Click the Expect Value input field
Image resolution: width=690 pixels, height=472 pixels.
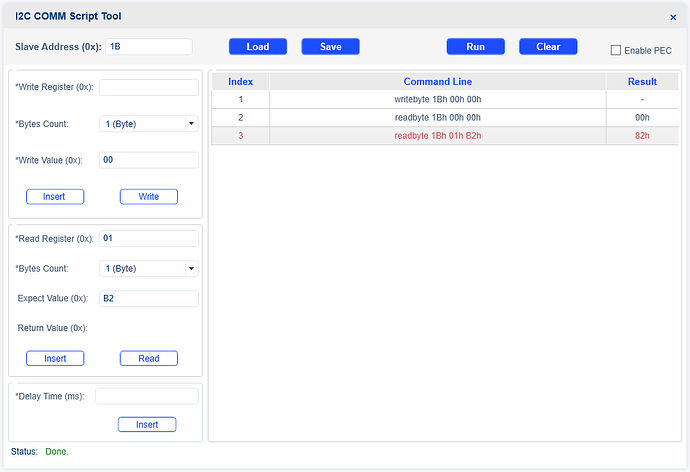[x=149, y=298]
